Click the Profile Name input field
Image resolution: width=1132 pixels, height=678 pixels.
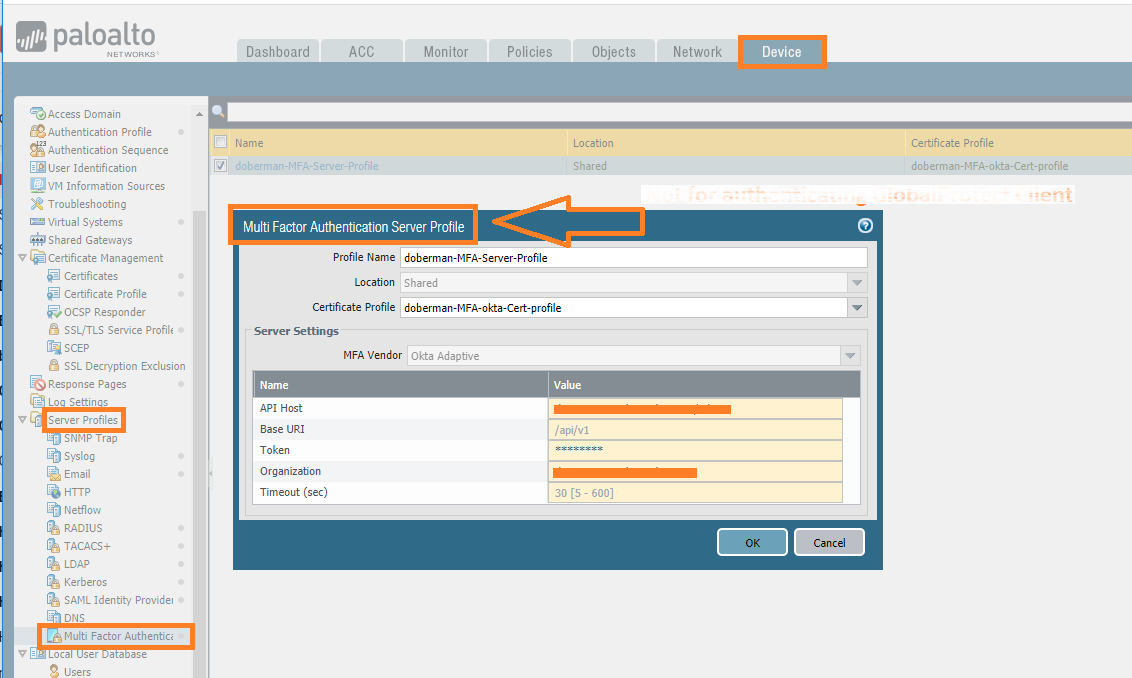634,258
